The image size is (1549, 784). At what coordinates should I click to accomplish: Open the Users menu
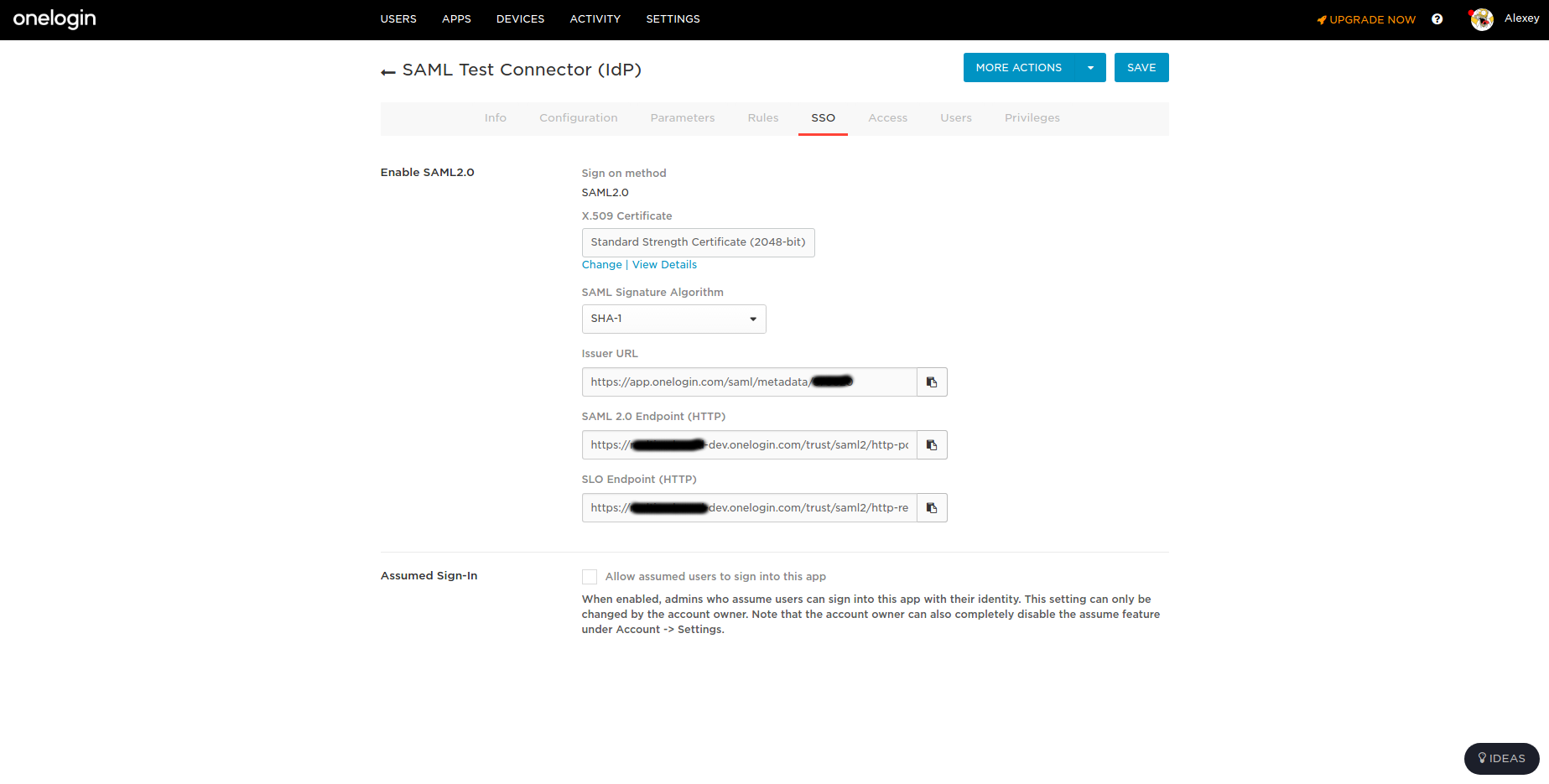[x=398, y=18]
